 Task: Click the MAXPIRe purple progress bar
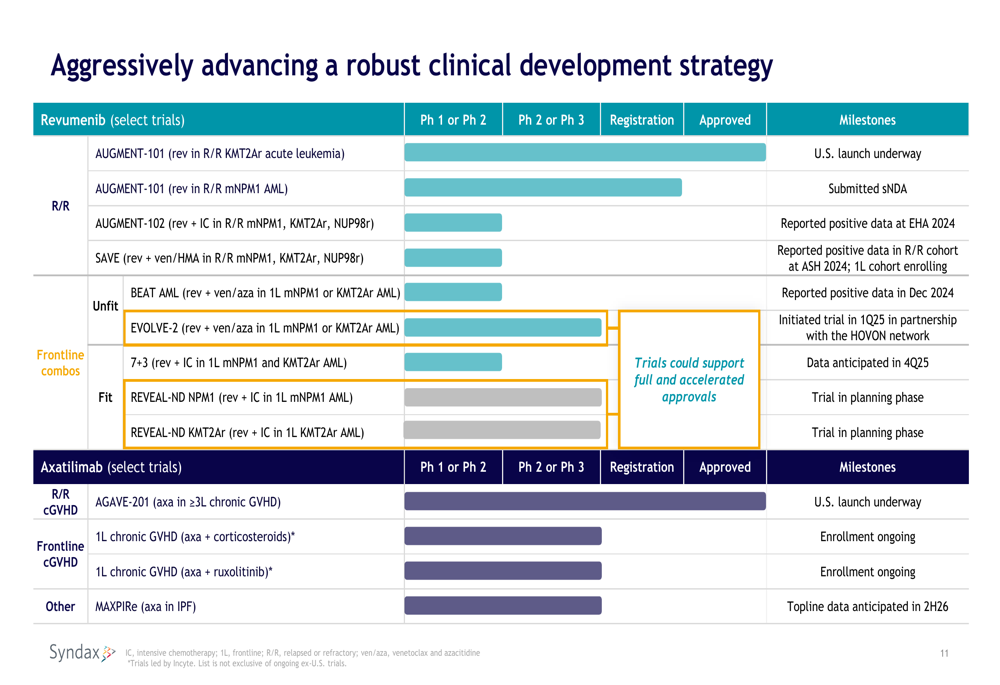click(503, 605)
